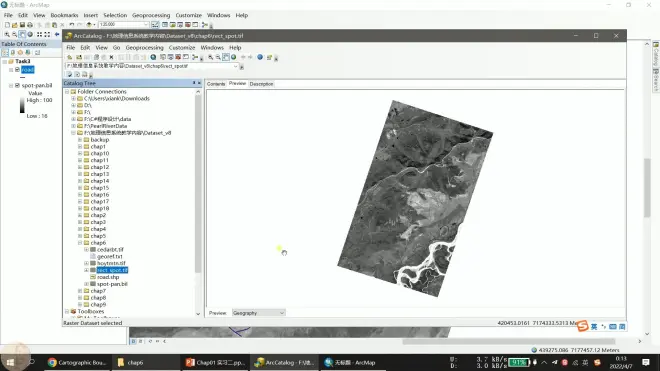
Task: Click Delete X icon in ArcCatalog toolbar
Action: pyautogui.click(x=111, y=57)
